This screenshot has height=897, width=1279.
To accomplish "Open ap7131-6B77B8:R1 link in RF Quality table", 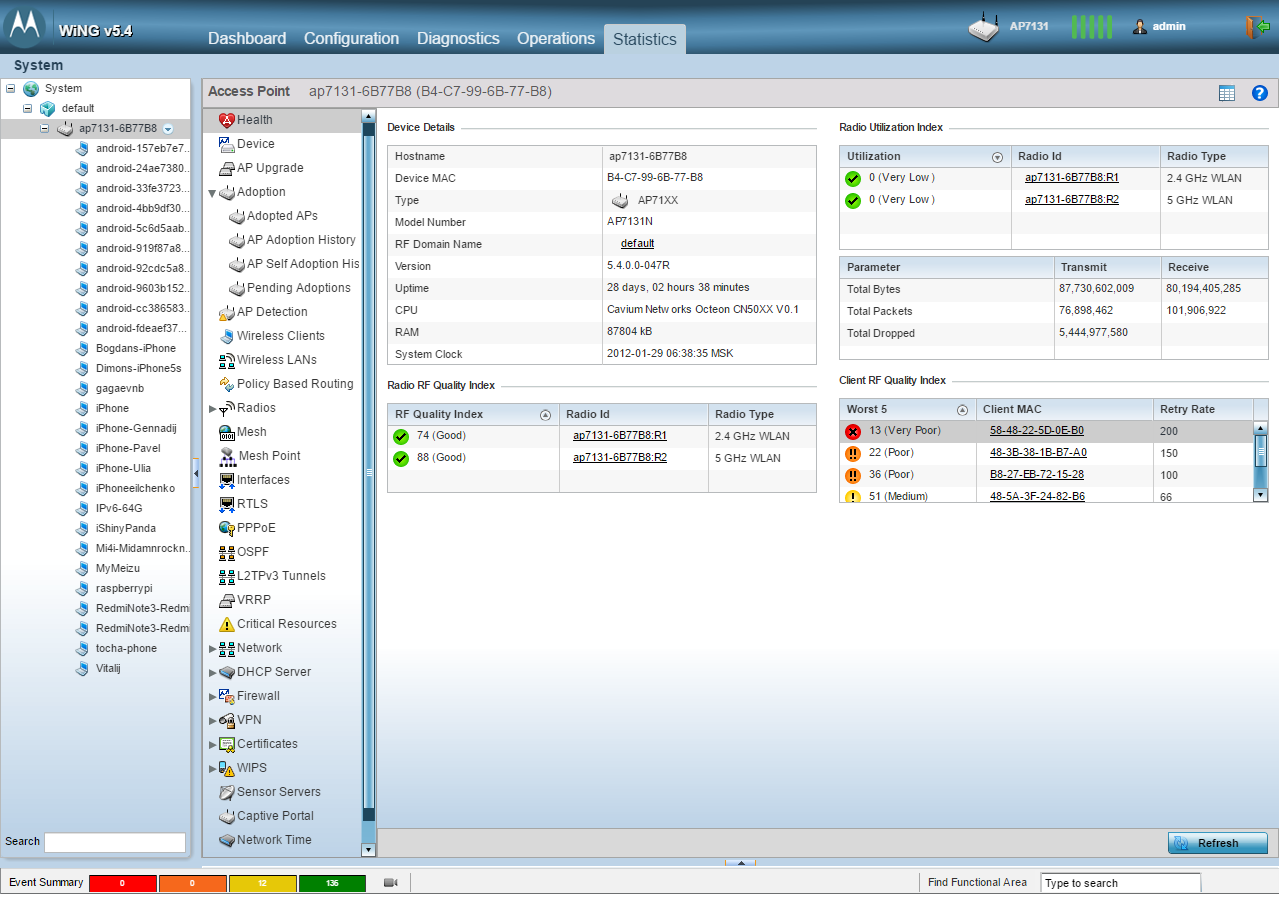I will (x=620, y=436).
